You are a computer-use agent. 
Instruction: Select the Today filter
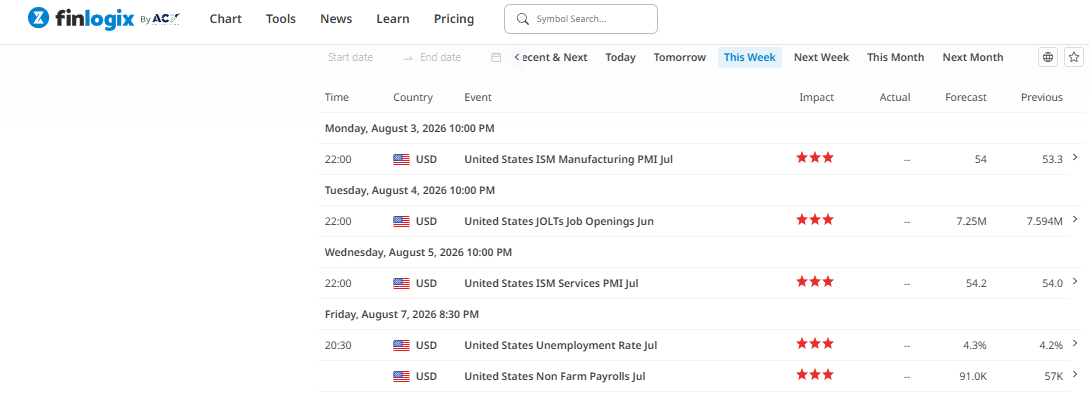pyautogui.click(x=620, y=58)
